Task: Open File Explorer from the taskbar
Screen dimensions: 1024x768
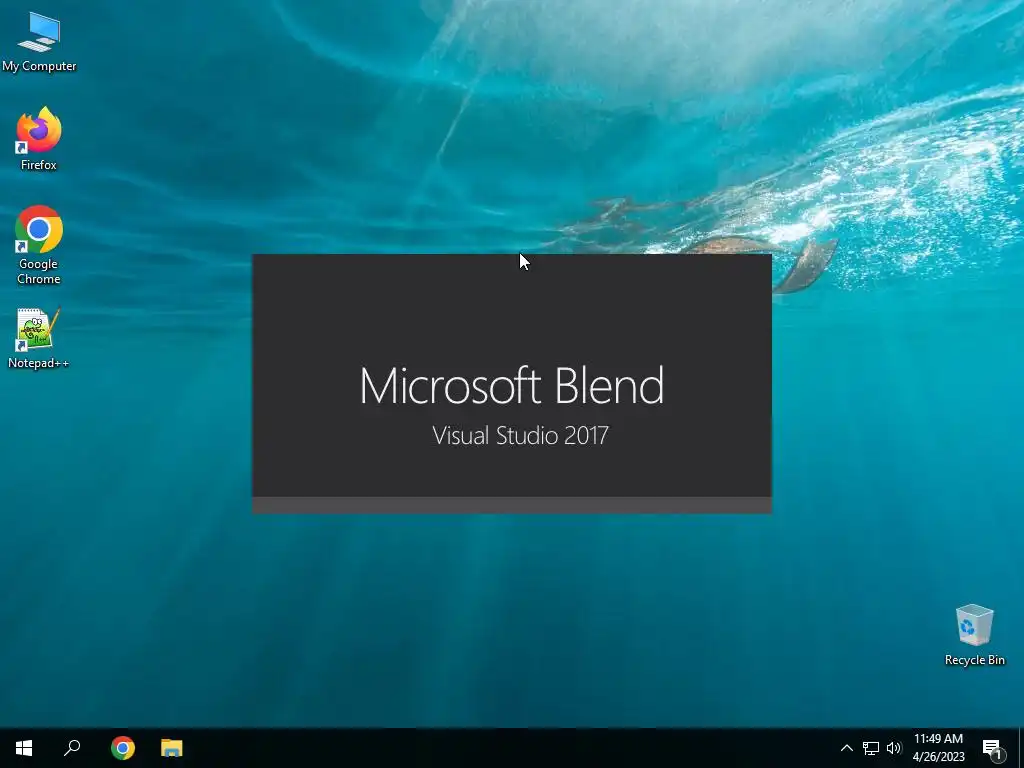Action: click(x=172, y=748)
